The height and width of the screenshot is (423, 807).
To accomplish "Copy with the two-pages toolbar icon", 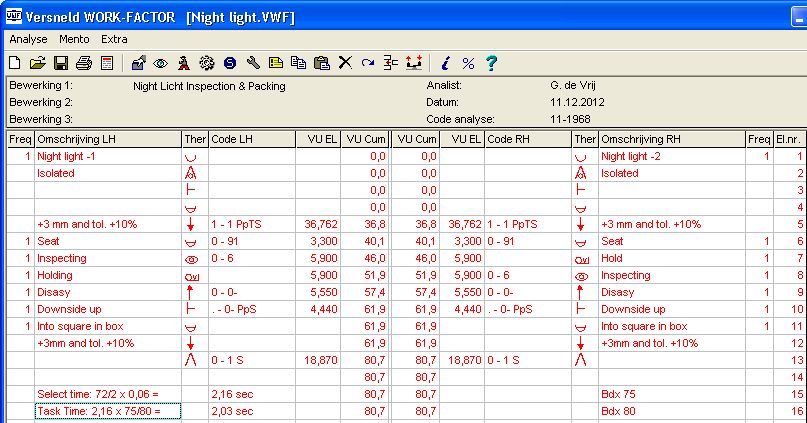I will tap(299, 63).
